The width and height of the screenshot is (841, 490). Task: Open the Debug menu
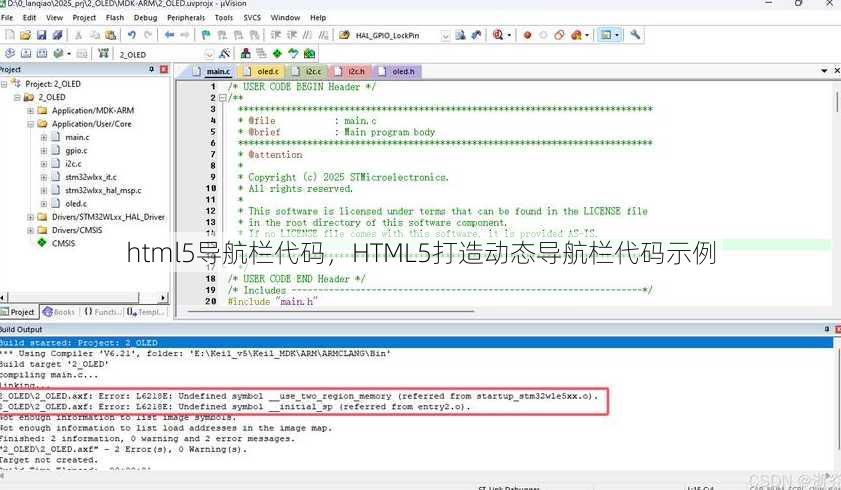pyautogui.click(x=145, y=18)
